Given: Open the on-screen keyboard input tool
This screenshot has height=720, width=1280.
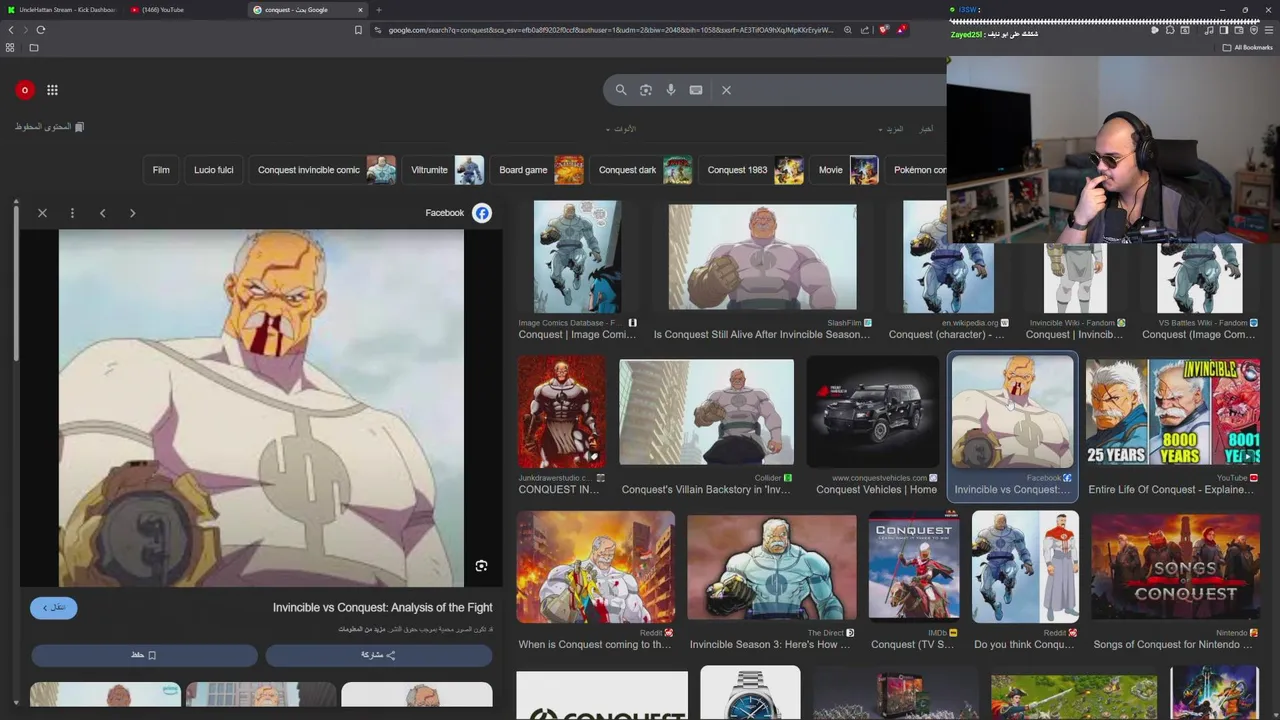Looking at the screenshot, I should click(696, 90).
